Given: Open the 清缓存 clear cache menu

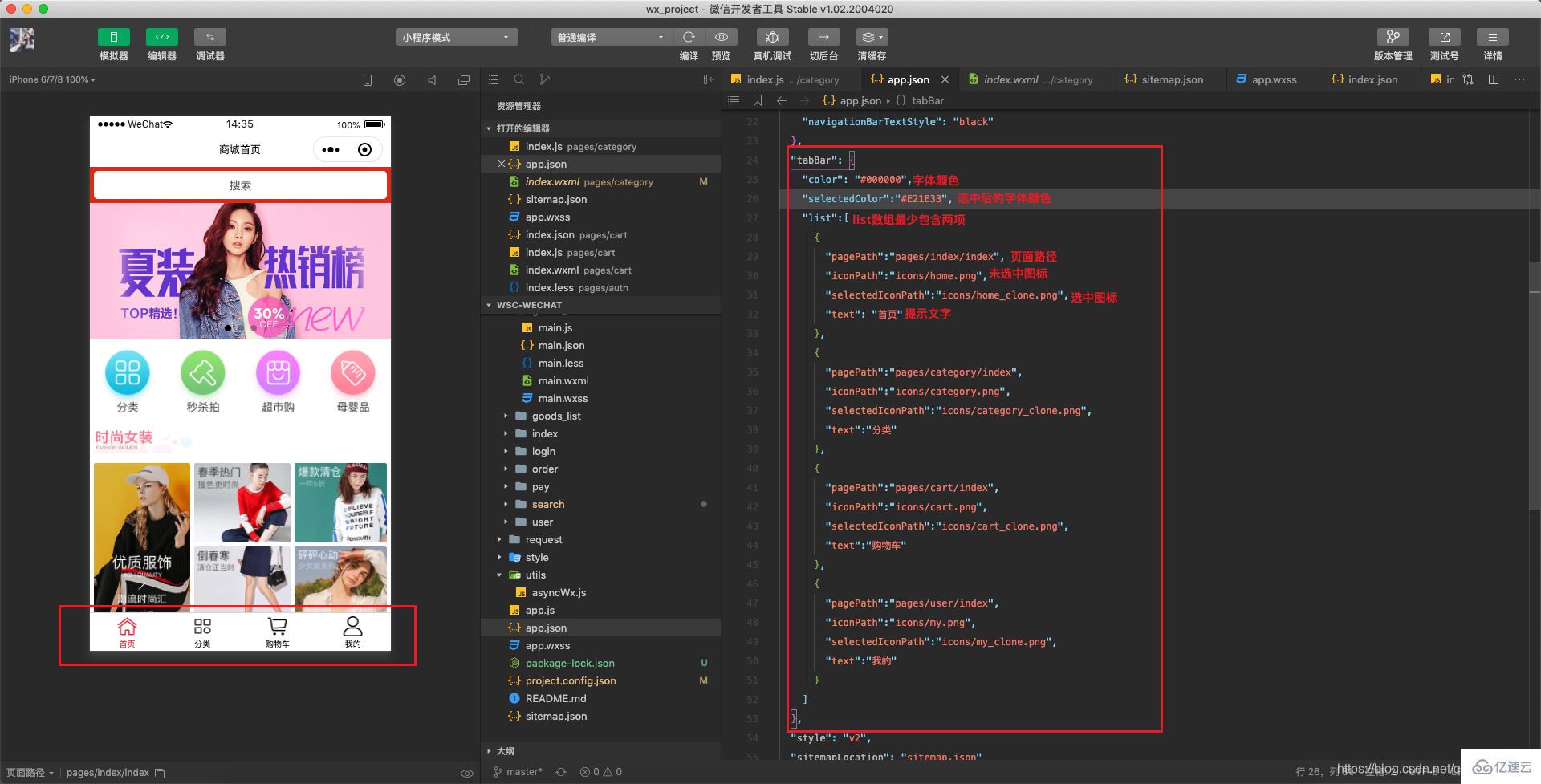Looking at the screenshot, I should [x=872, y=37].
